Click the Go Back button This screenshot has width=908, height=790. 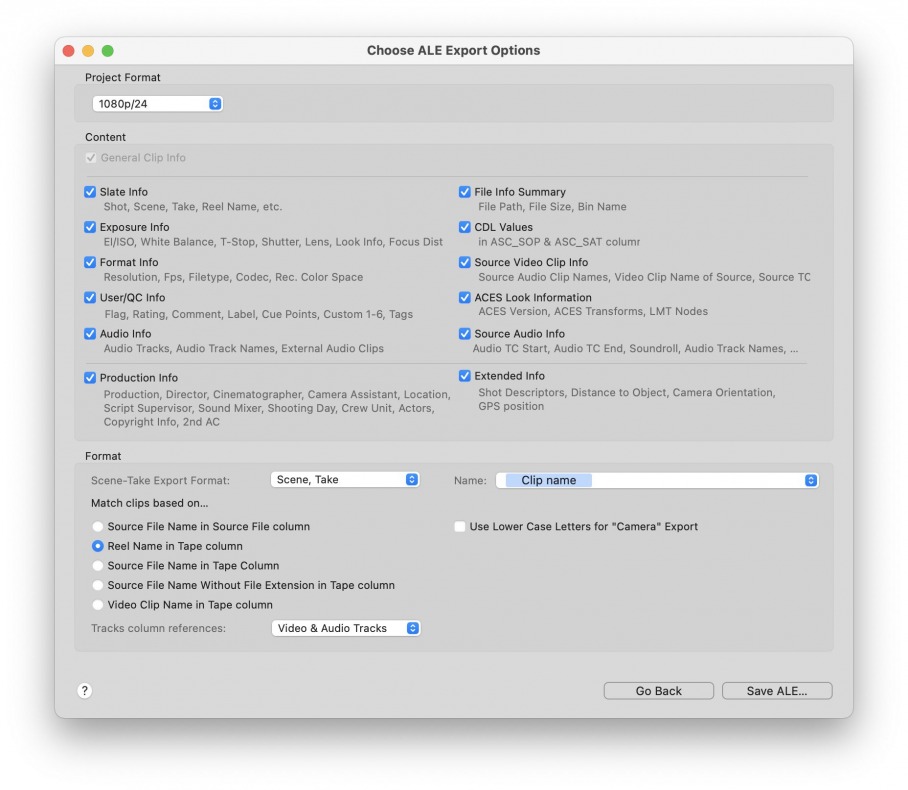point(658,691)
